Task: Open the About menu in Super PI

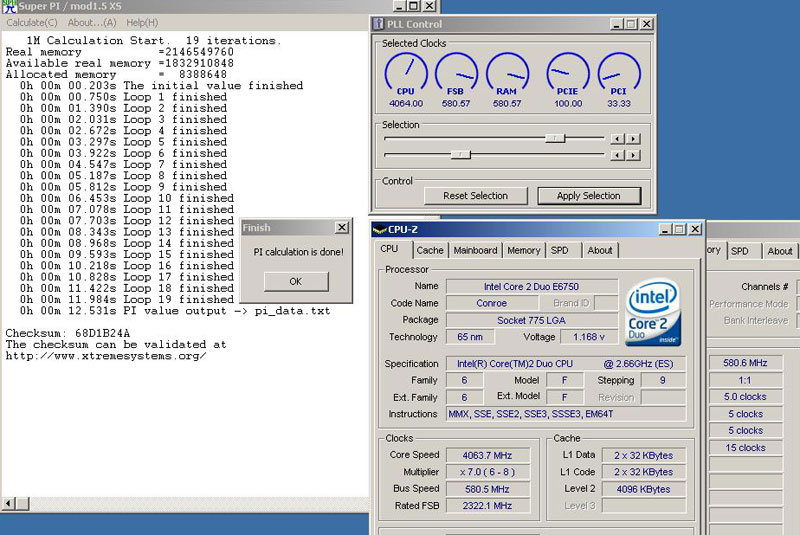Action: point(92,22)
